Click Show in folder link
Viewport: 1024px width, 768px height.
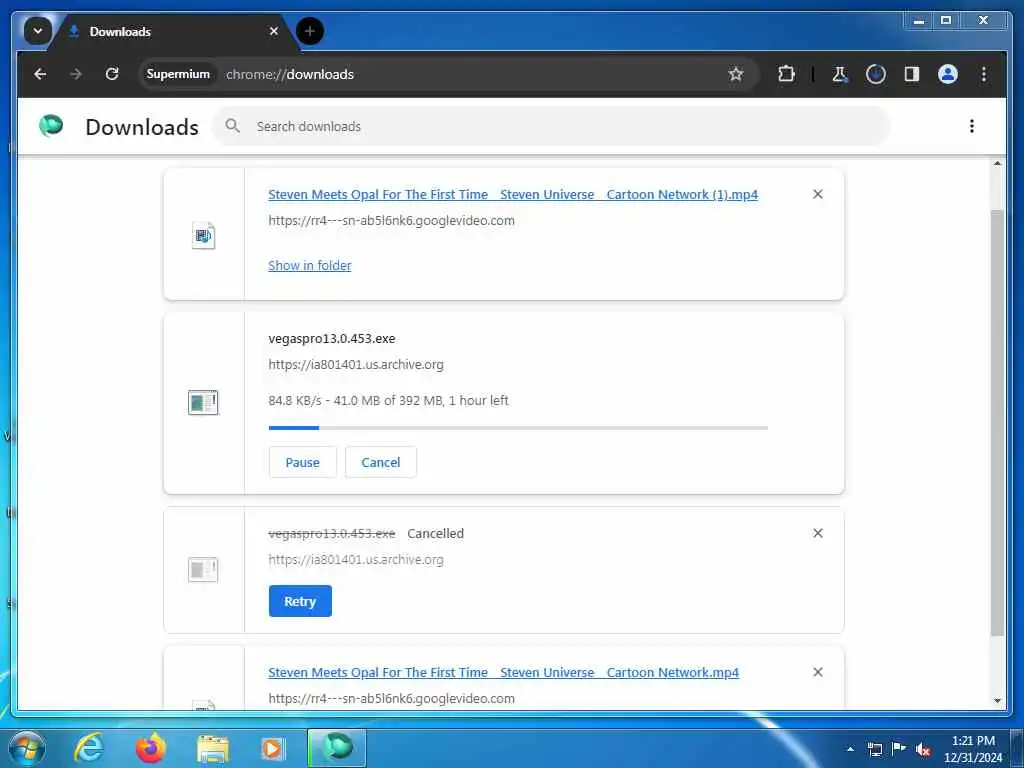tap(310, 265)
